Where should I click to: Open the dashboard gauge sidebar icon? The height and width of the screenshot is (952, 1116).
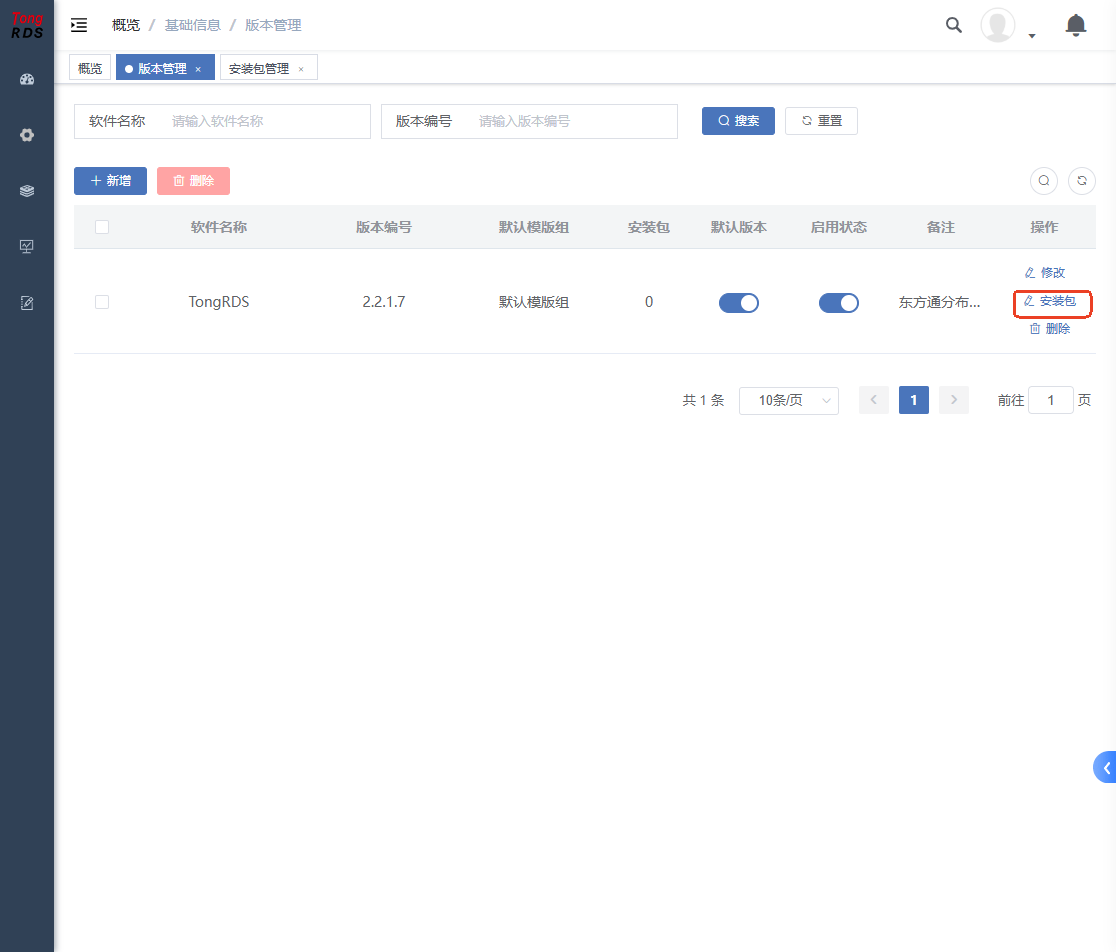coord(27,79)
